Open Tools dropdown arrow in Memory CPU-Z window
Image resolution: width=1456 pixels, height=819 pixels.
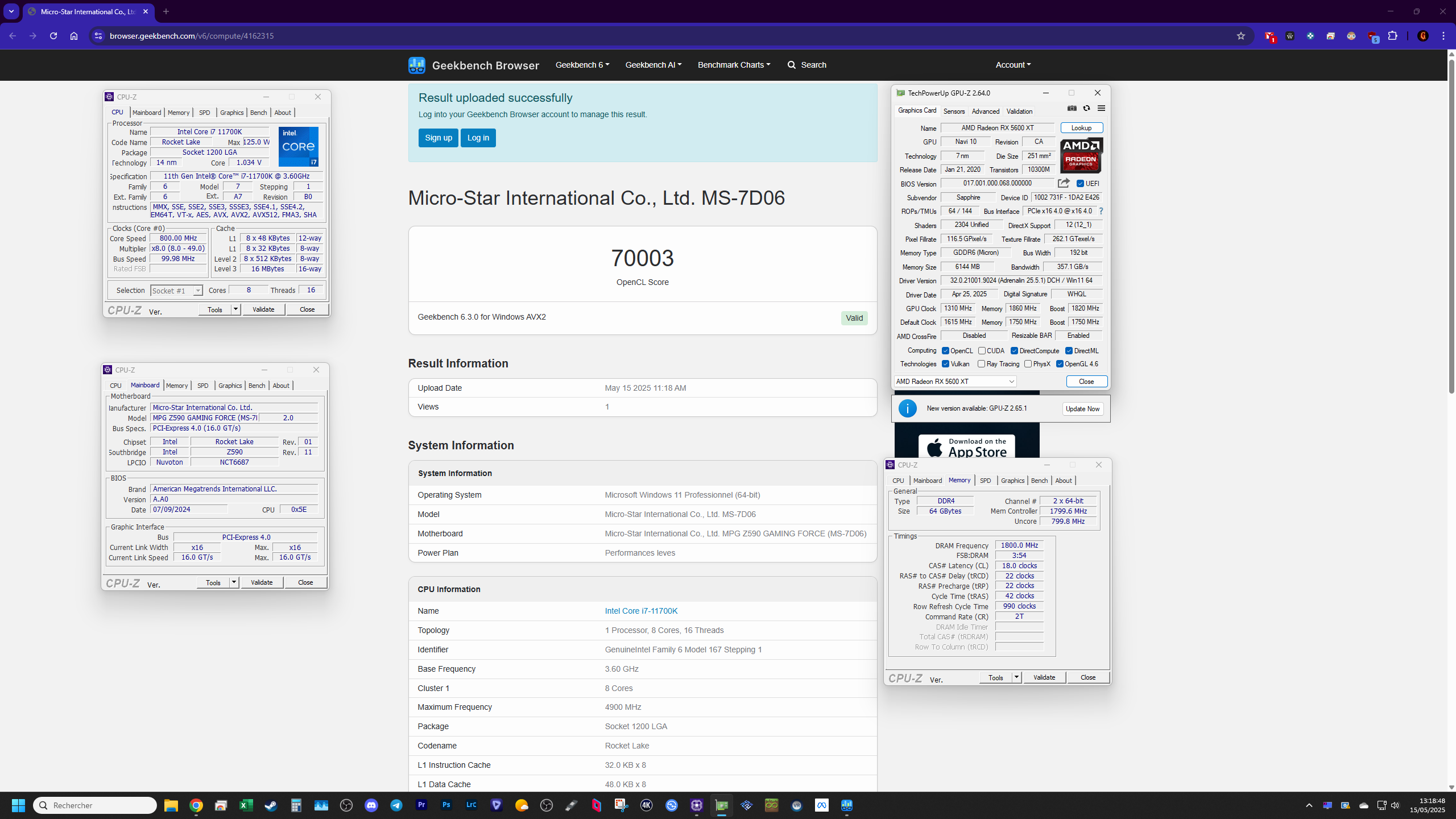point(1016,677)
